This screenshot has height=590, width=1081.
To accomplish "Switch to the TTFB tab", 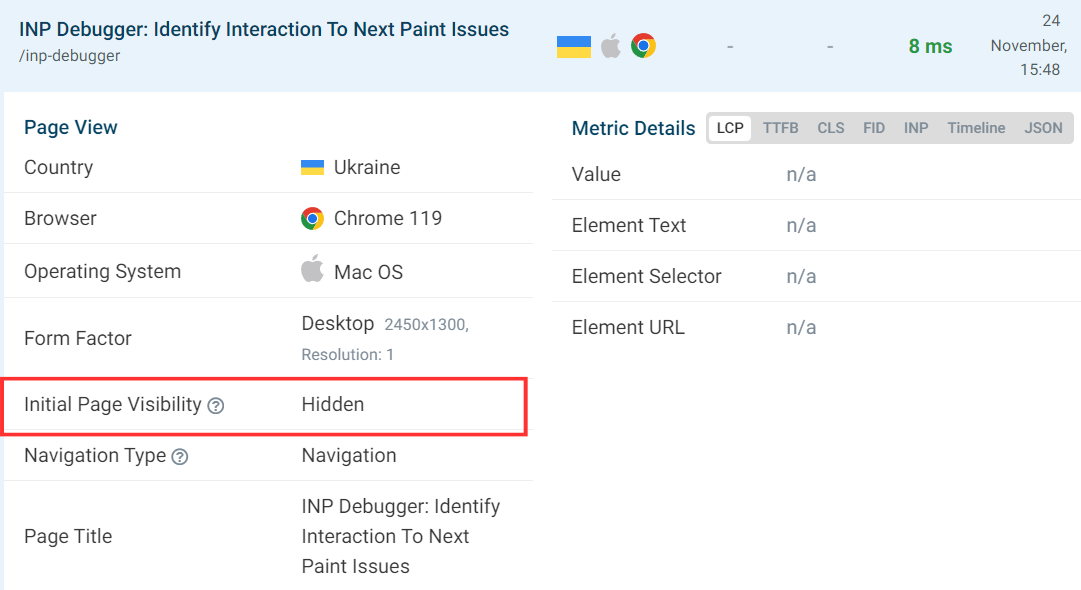I will pos(781,128).
